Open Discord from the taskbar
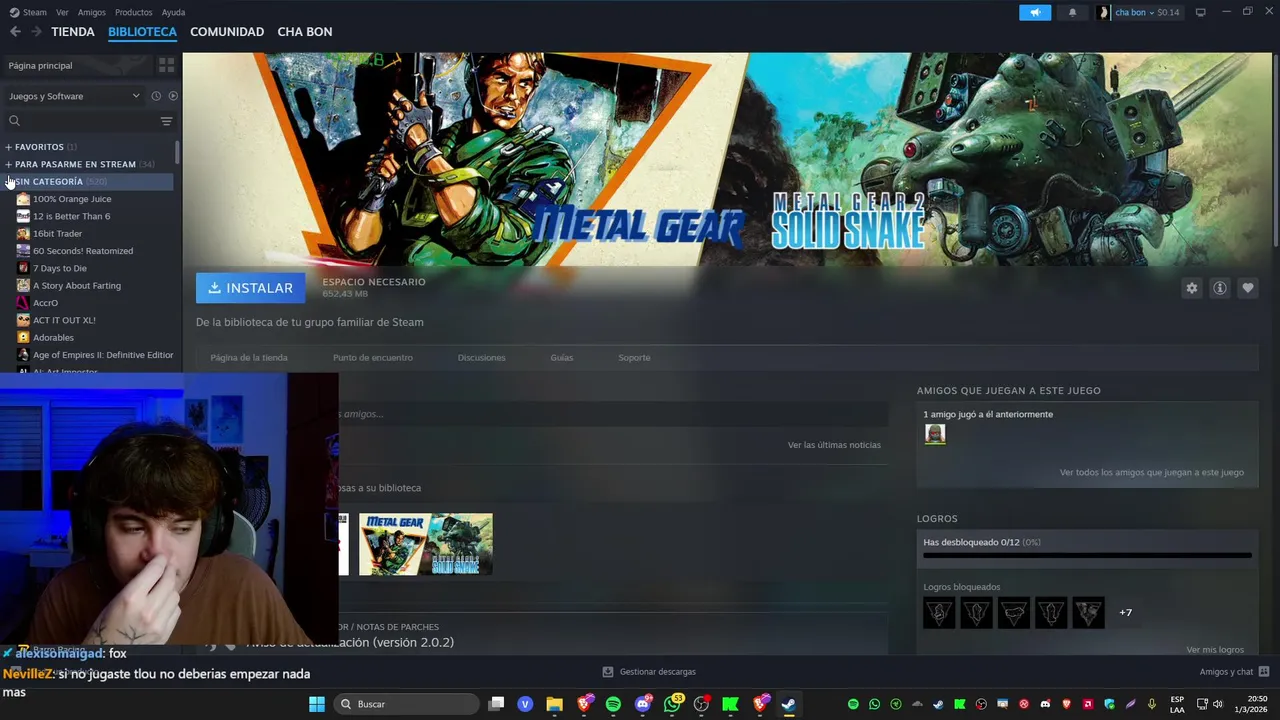This screenshot has height=720, width=1280. [643, 704]
